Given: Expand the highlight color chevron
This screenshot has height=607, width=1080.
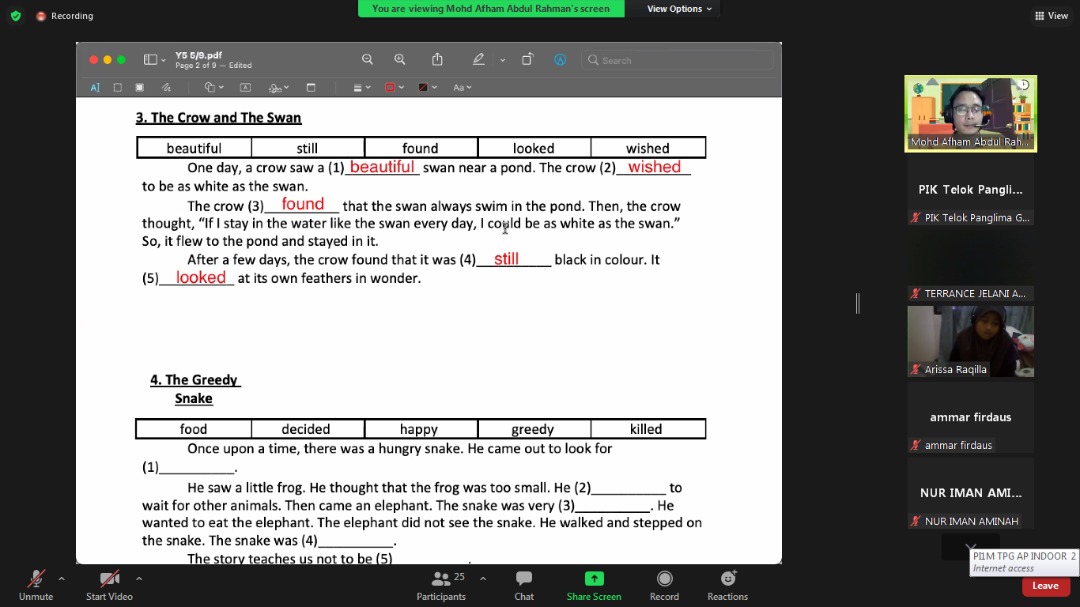Looking at the screenshot, I should point(503,61).
